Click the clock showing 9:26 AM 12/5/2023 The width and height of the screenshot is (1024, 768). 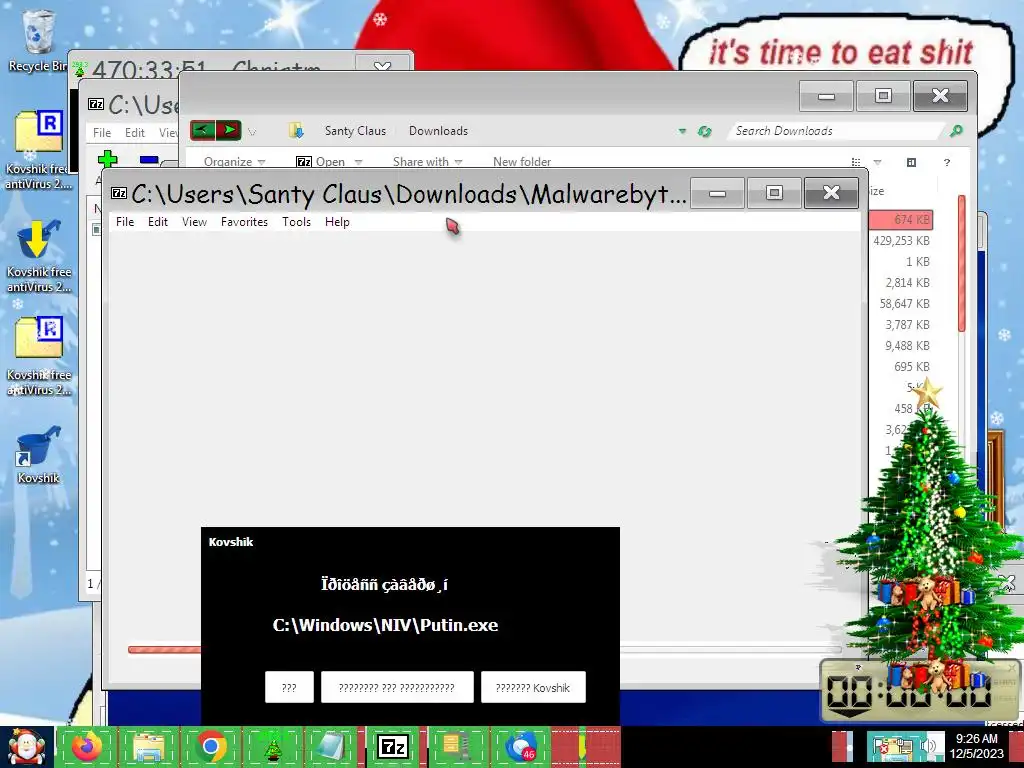976,746
